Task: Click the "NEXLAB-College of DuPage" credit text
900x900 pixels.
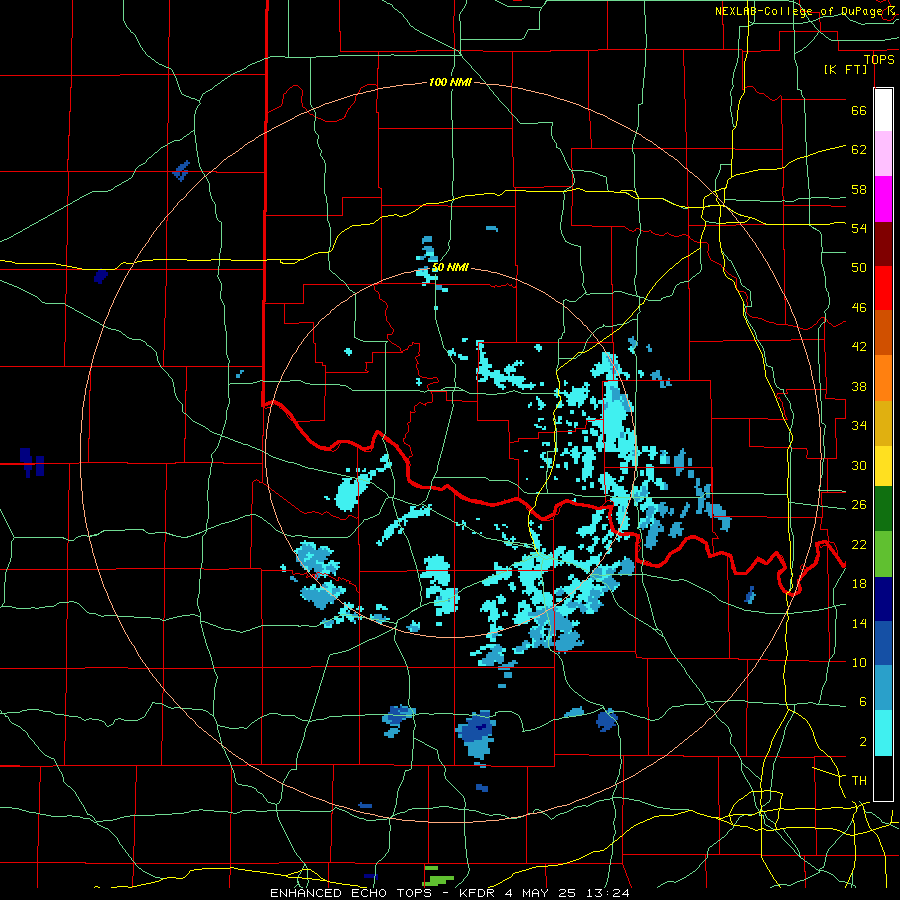Action: point(801,11)
